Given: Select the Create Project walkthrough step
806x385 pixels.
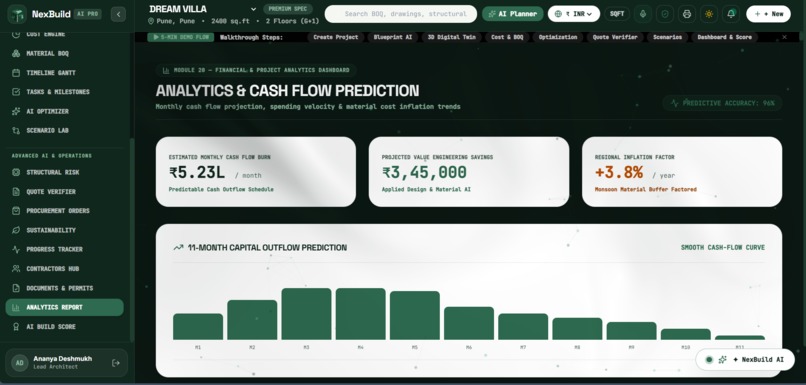Looking at the screenshot, I should [336, 37].
